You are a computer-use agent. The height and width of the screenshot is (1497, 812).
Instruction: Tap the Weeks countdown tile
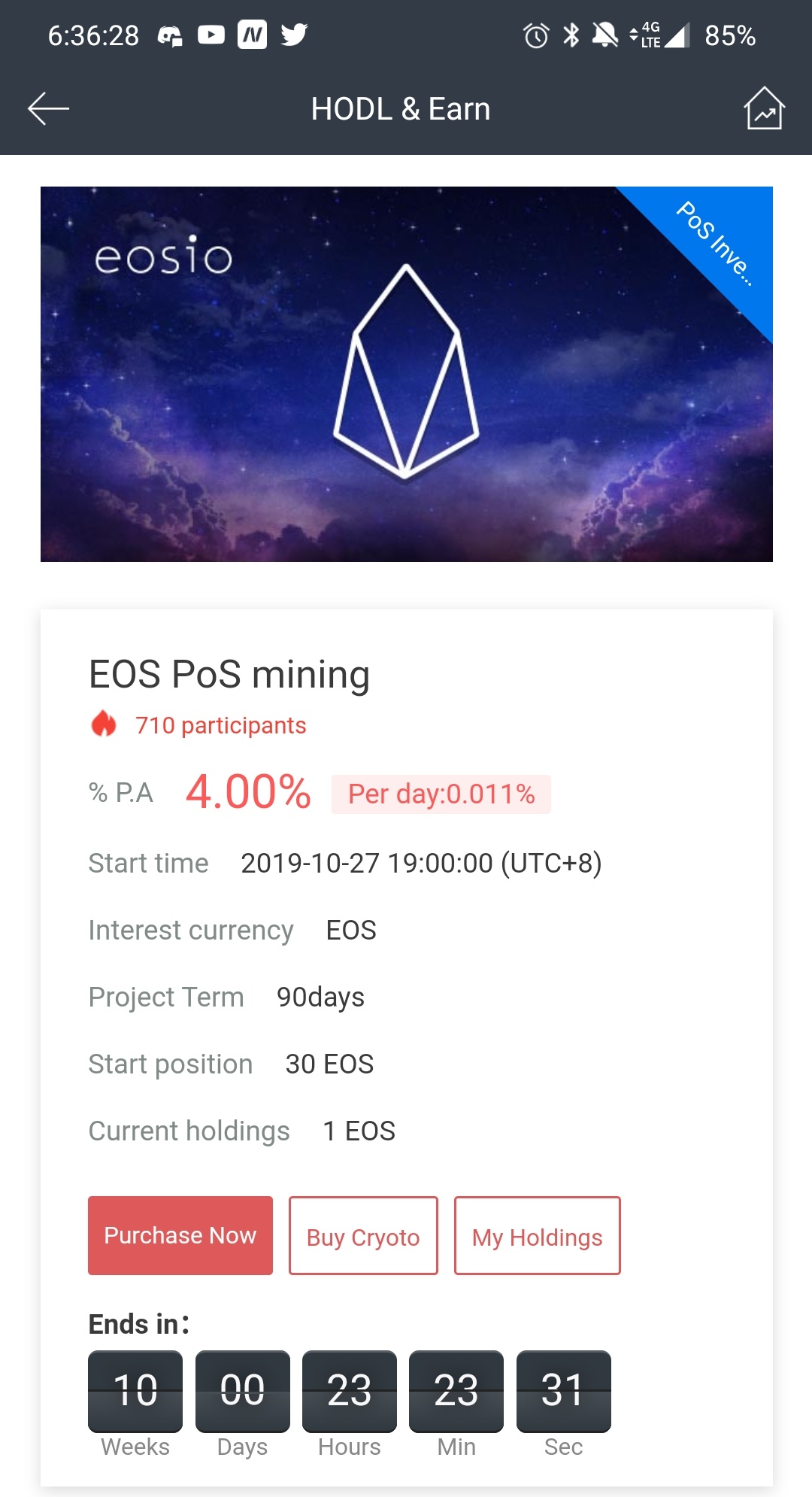[x=135, y=1391]
